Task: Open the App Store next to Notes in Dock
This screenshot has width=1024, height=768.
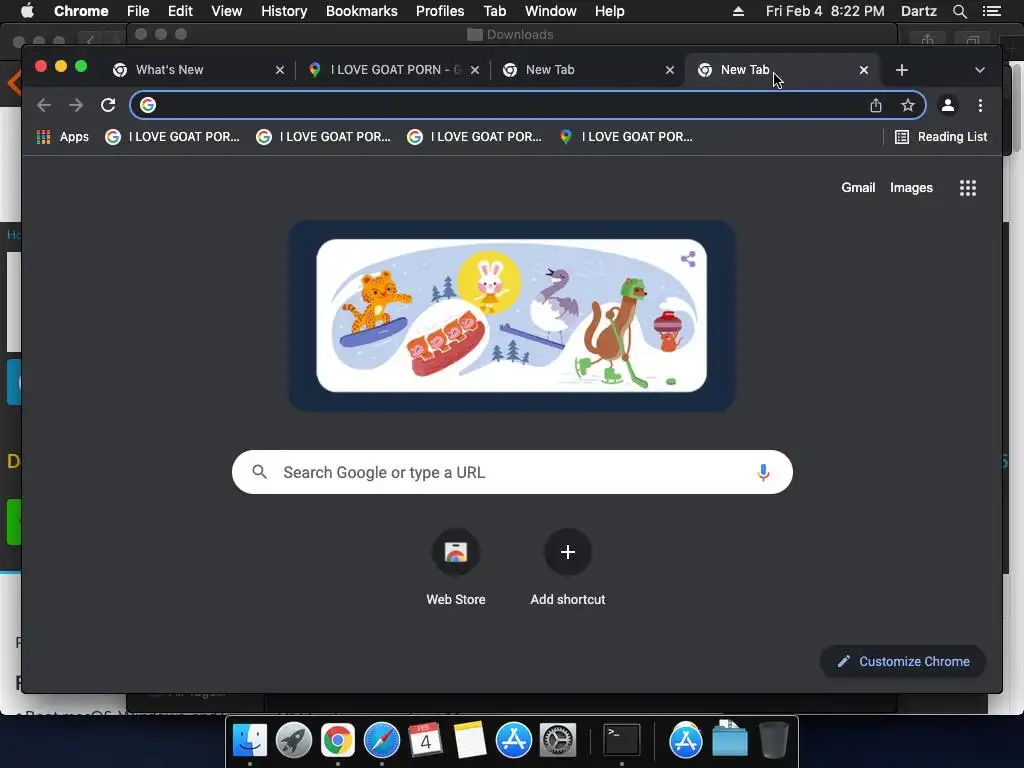Action: click(513, 741)
